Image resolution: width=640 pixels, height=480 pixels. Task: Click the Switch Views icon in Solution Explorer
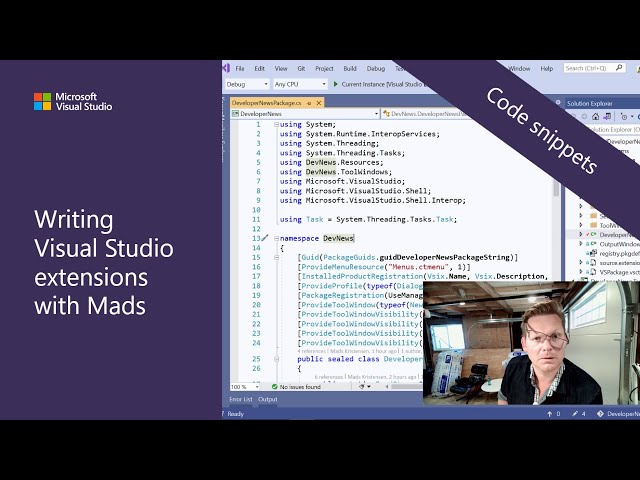607,117
